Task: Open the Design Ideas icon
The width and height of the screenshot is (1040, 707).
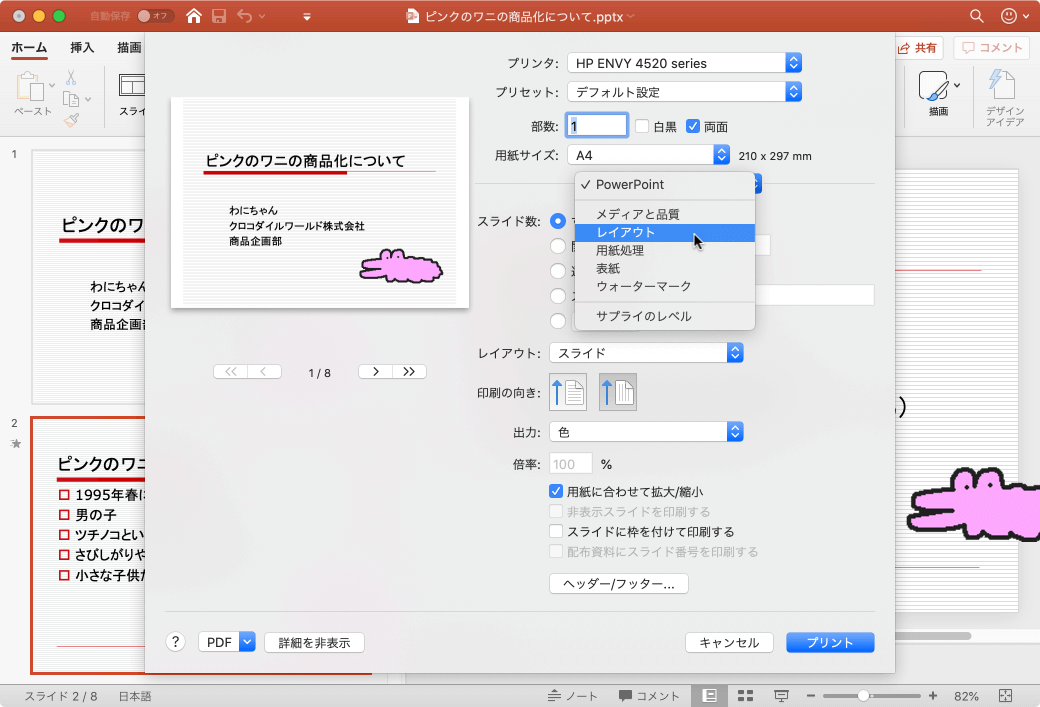Action: pos(1004,97)
